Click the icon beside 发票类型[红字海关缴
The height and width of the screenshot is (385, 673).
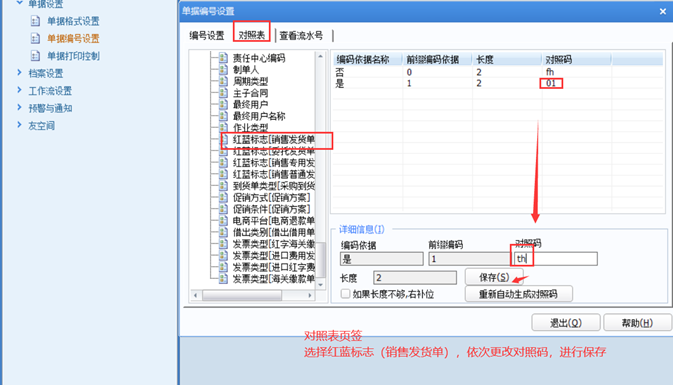223,244
